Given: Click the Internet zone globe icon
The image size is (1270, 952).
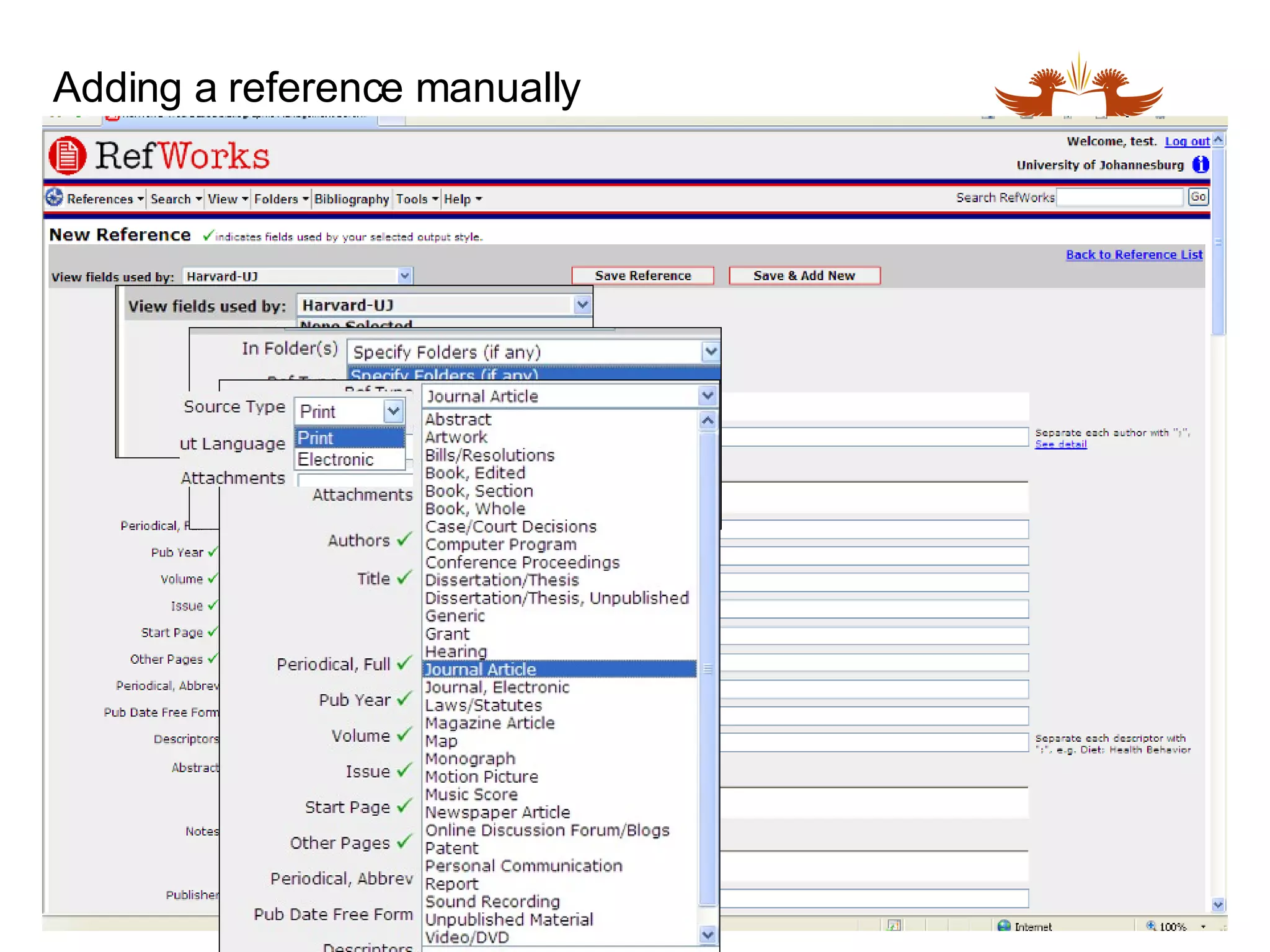Looking at the screenshot, I should coord(1004,926).
